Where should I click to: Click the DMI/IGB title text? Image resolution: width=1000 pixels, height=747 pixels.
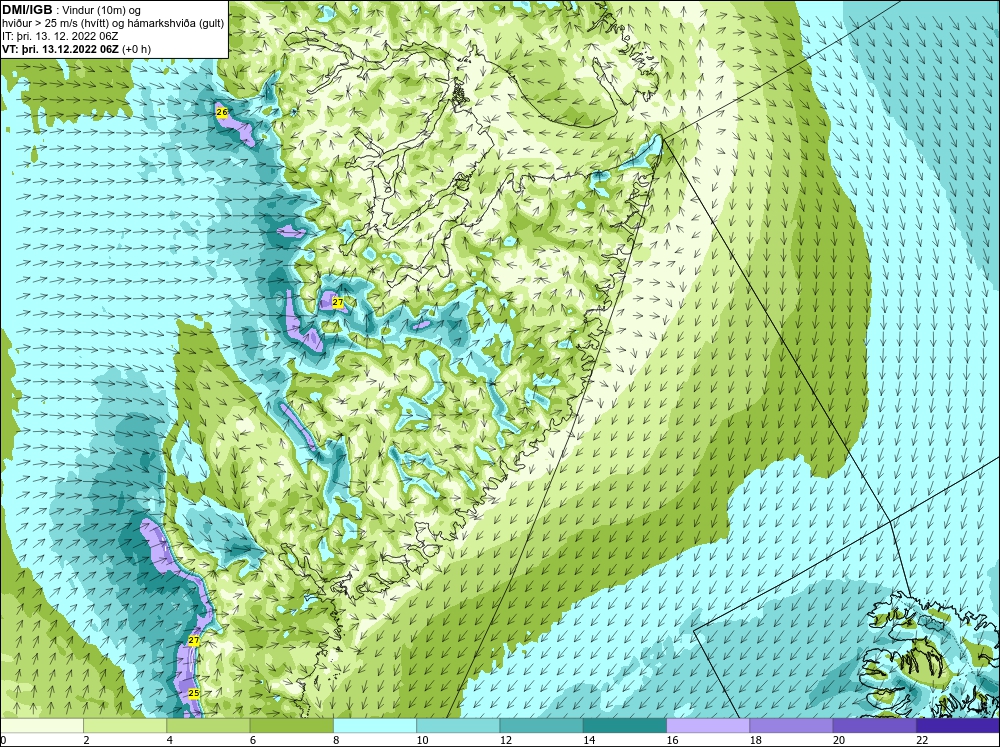(27, 10)
